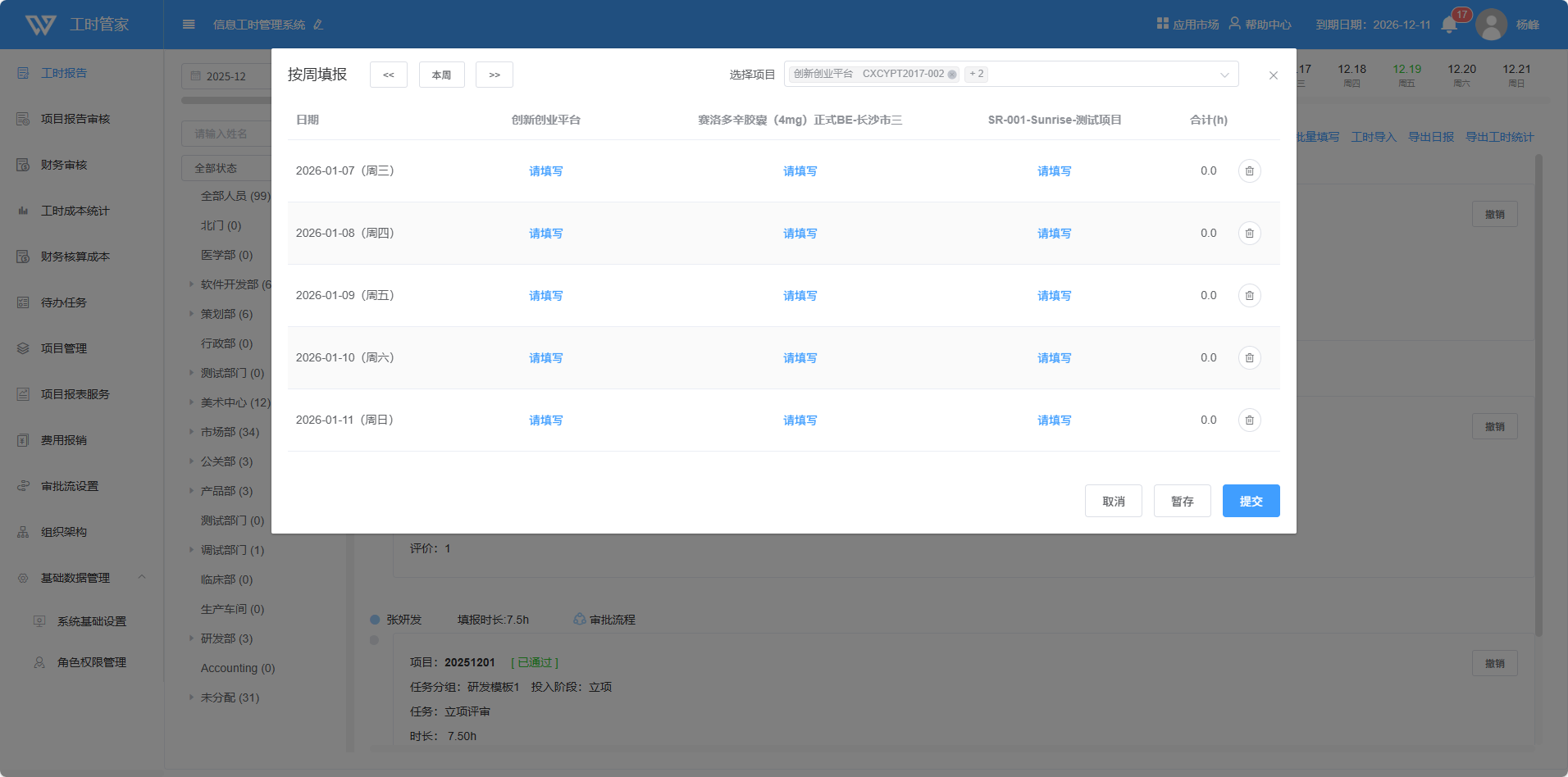Open notifications bell icon
This screenshot has width=1568, height=777.
click(1449, 25)
